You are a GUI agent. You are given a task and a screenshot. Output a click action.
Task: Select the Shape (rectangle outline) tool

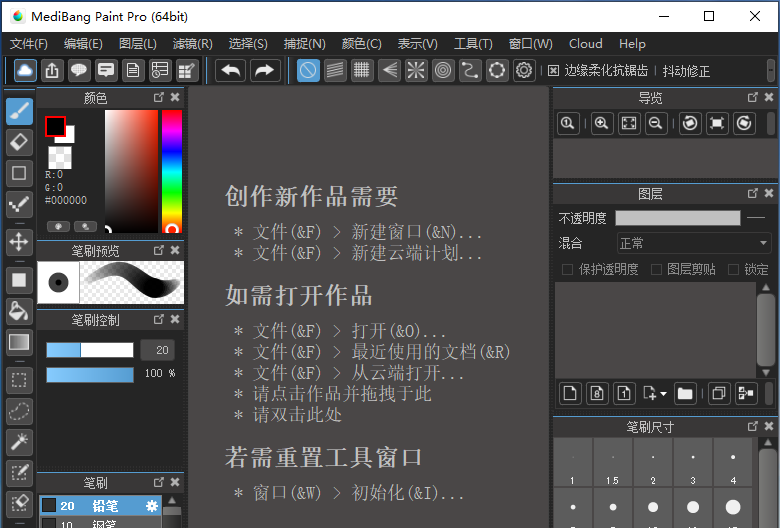[x=19, y=173]
